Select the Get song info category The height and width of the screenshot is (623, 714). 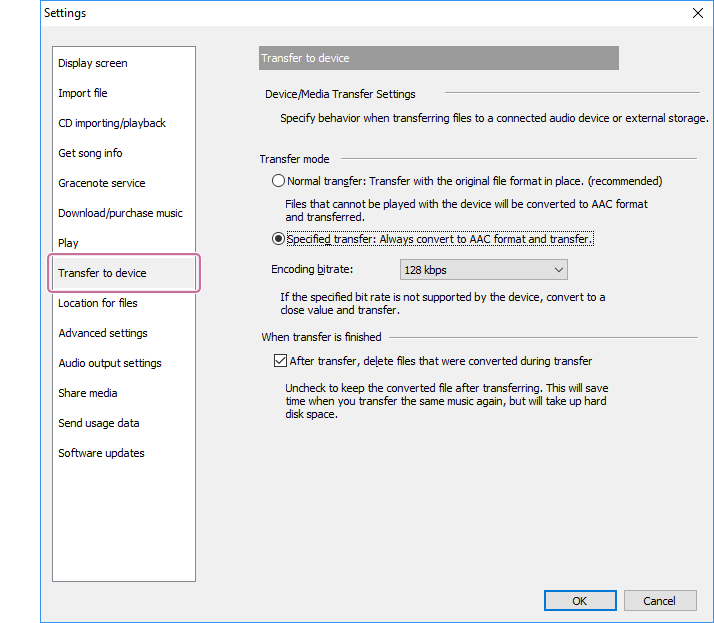pos(90,153)
